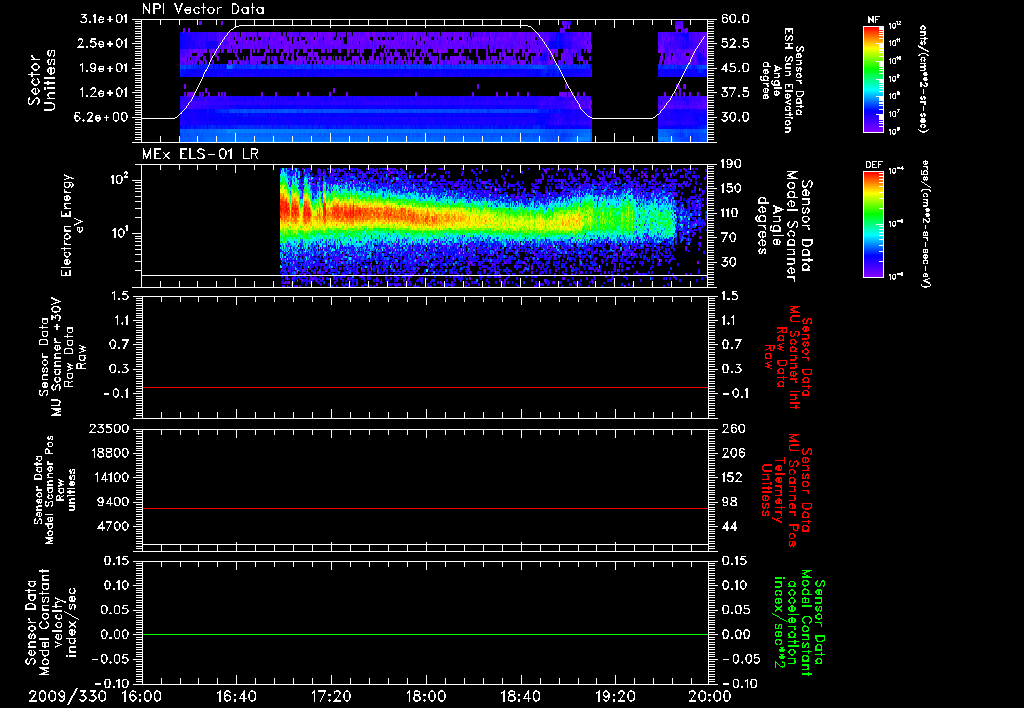Select the DEF rainbow color bar

874,224
